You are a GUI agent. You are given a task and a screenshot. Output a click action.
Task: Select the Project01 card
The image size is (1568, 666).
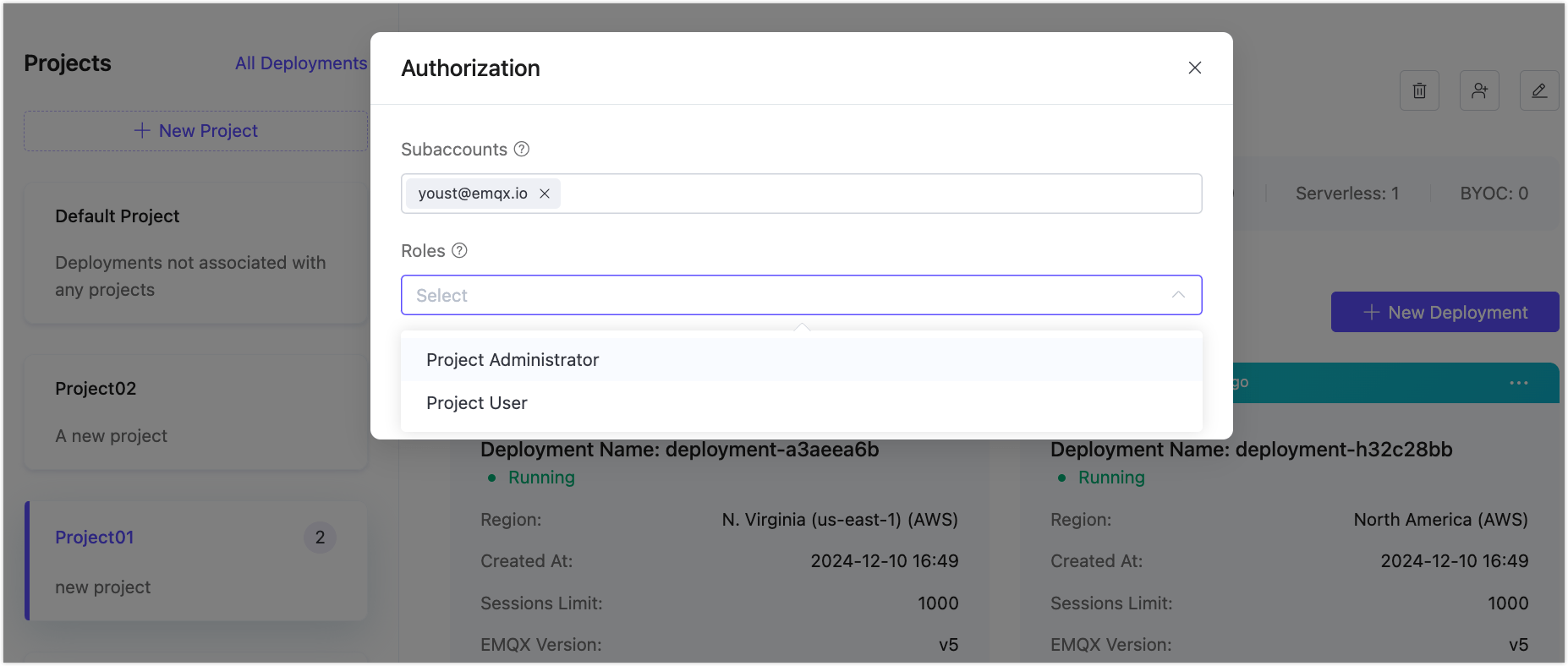pyautogui.click(x=195, y=561)
